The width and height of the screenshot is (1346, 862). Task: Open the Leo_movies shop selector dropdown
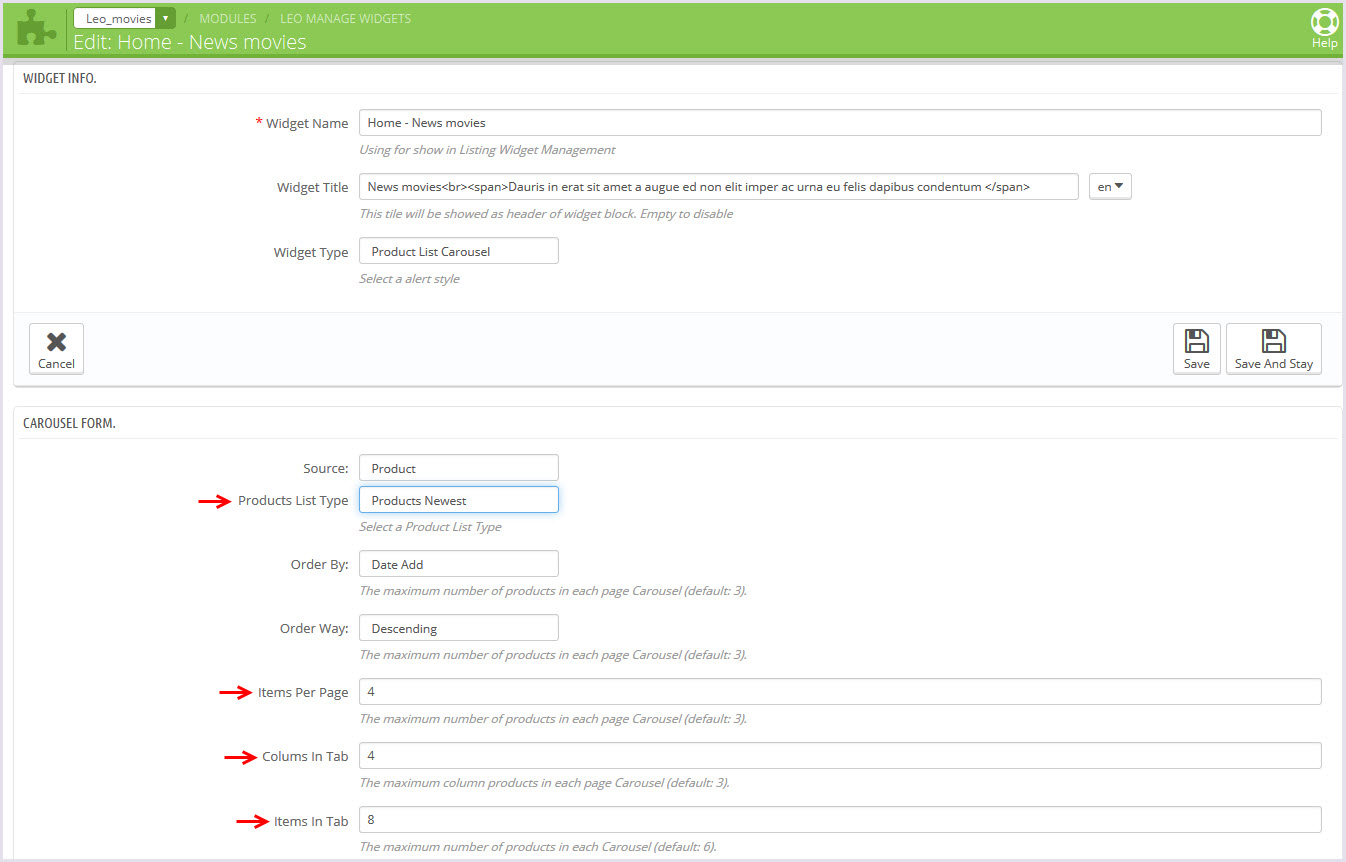point(124,18)
